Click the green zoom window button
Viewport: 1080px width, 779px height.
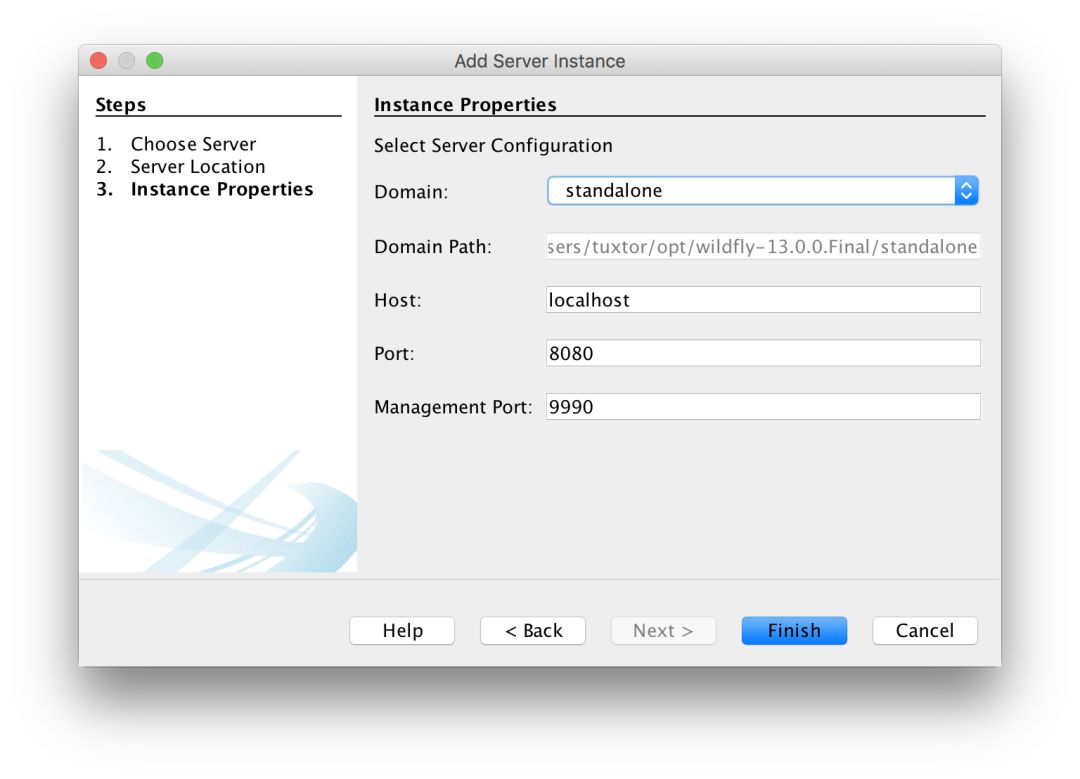[155, 61]
